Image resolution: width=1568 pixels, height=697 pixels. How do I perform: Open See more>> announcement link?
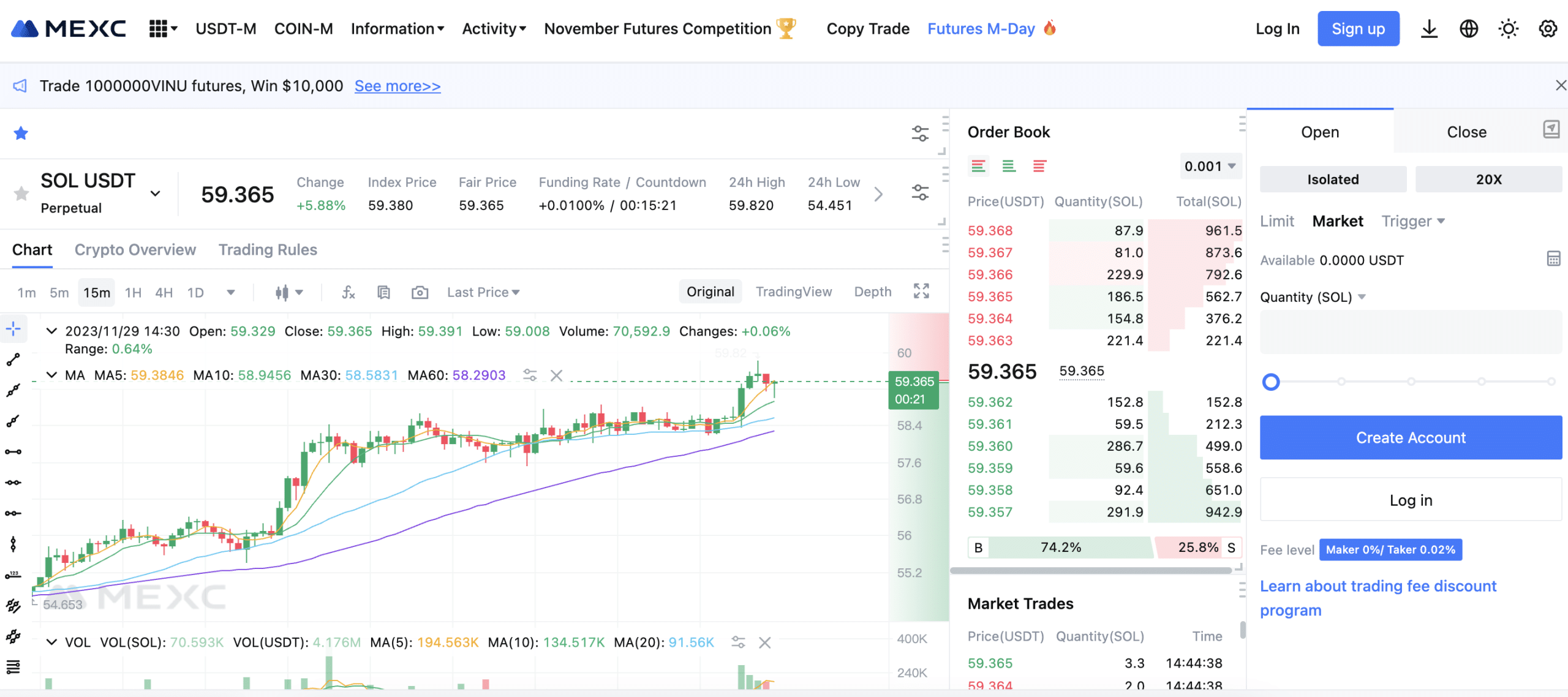(x=398, y=86)
